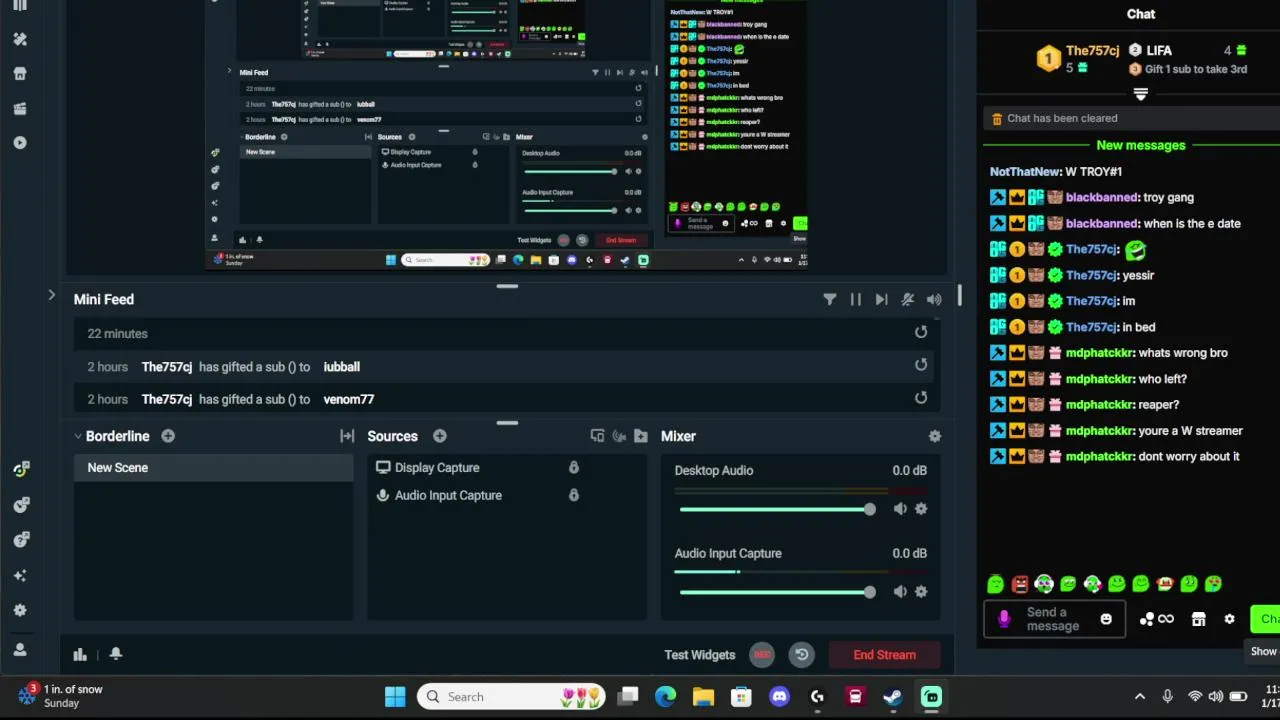Click the faded audio icon in Sources header
This screenshot has height=720, width=1280.
point(619,436)
